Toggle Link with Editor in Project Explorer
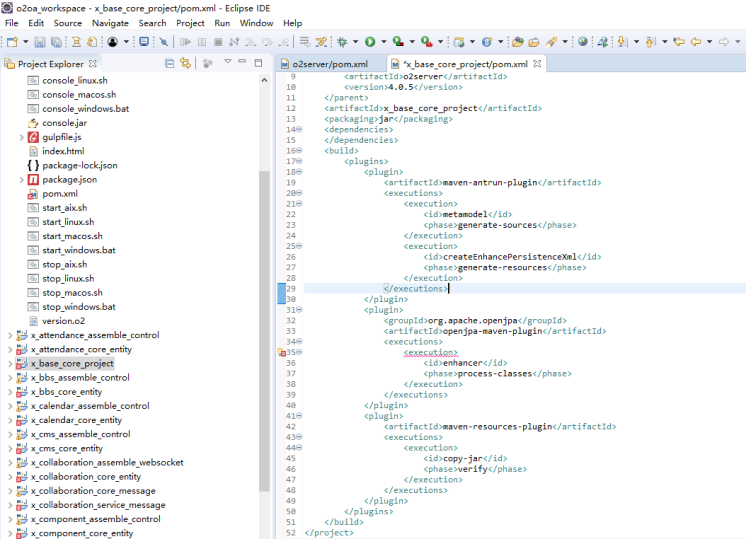The height and width of the screenshot is (539, 746). click(x=186, y=63)
